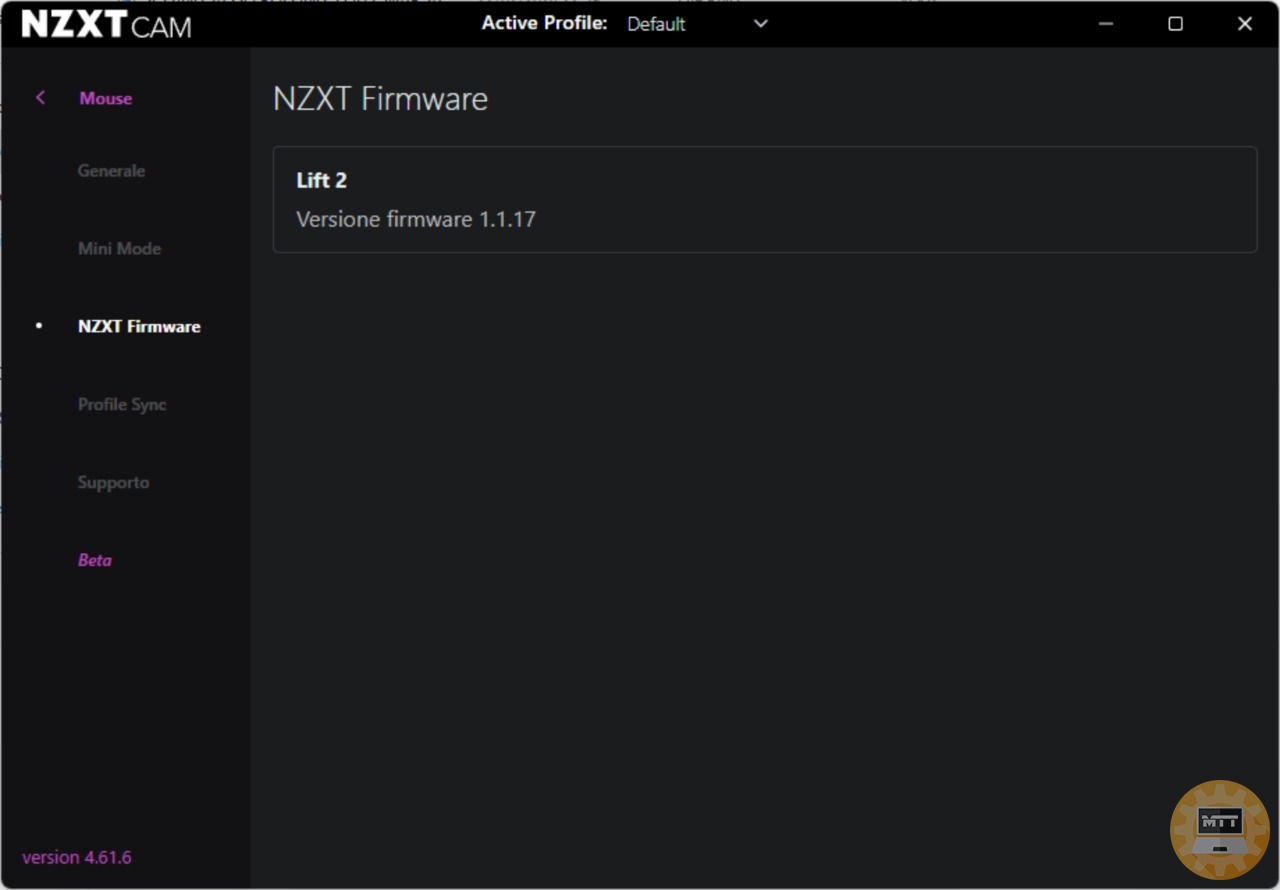Select NZXT Firmware in the sidebar
Image resolution: width=1280 pixels, height=890 pixels.
[x=139, y=327]
